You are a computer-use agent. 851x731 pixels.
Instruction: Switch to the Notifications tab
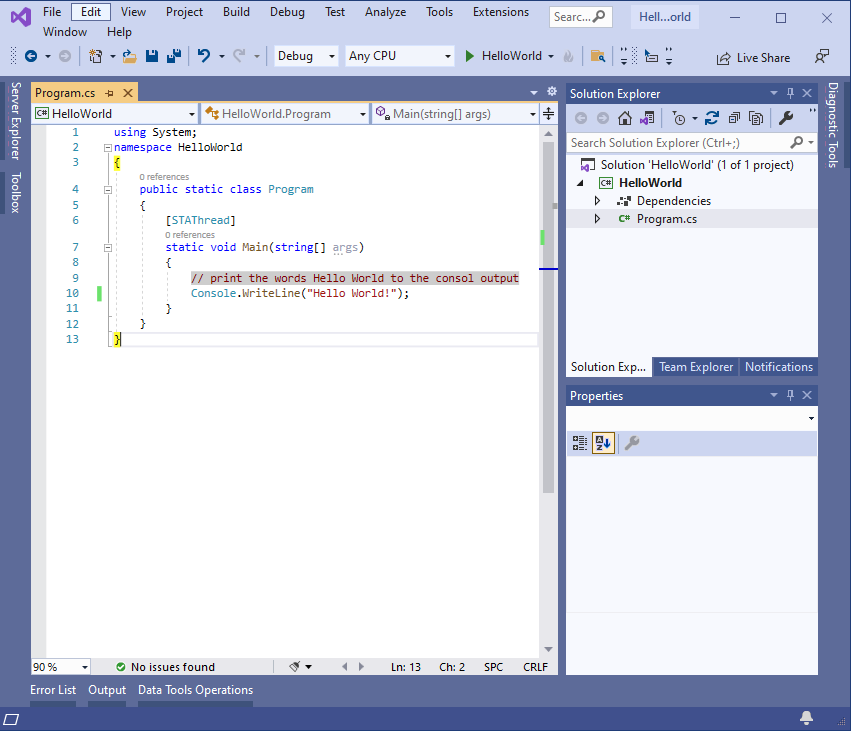pyautogui.click(x=779, y=367)
